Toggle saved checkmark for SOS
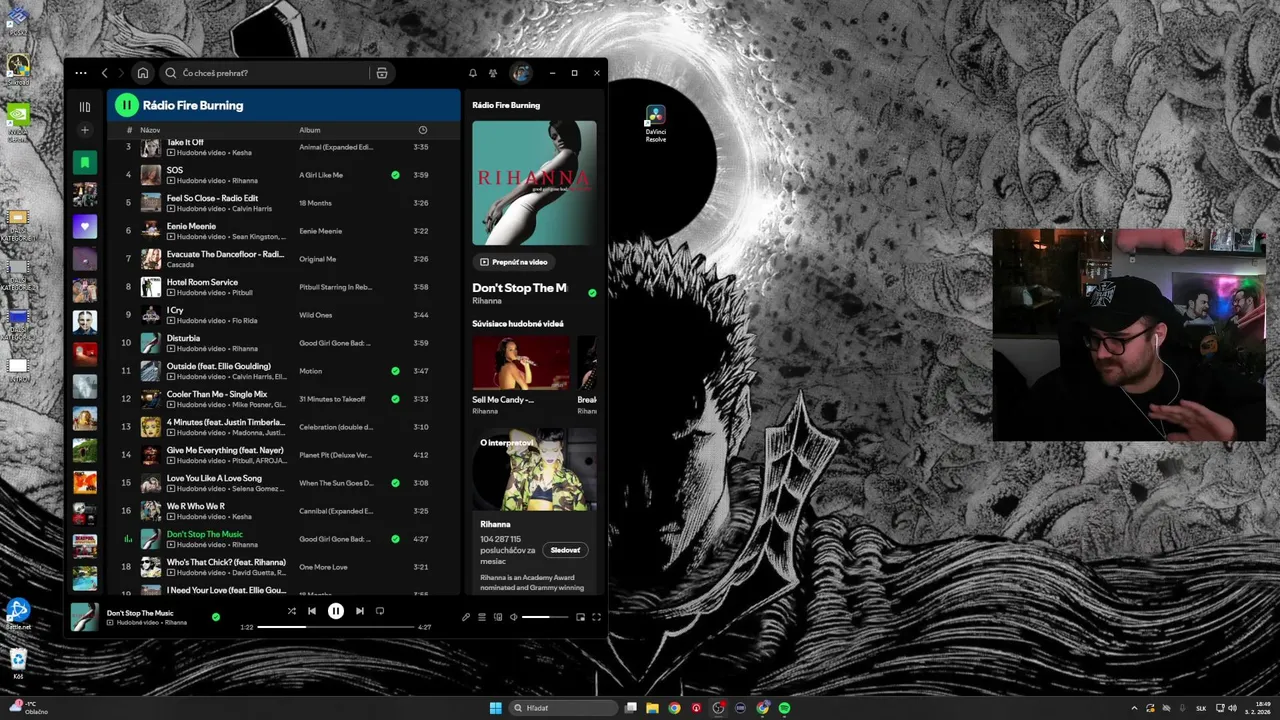Image resolution: width=1280 pixels, height=720 pixels. [395, 175]
